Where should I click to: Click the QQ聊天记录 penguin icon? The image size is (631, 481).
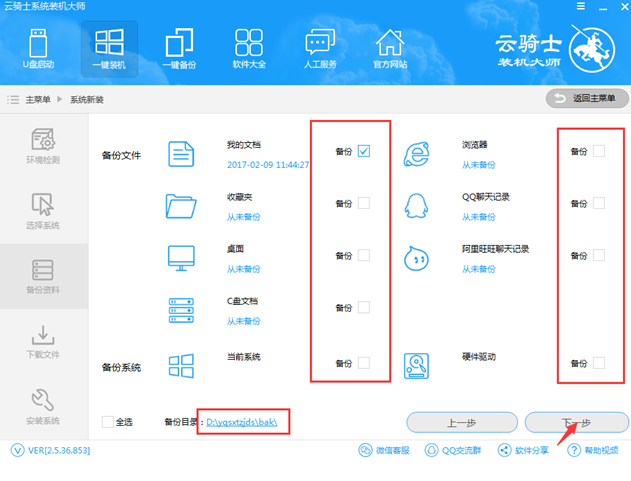click(416, 206)
